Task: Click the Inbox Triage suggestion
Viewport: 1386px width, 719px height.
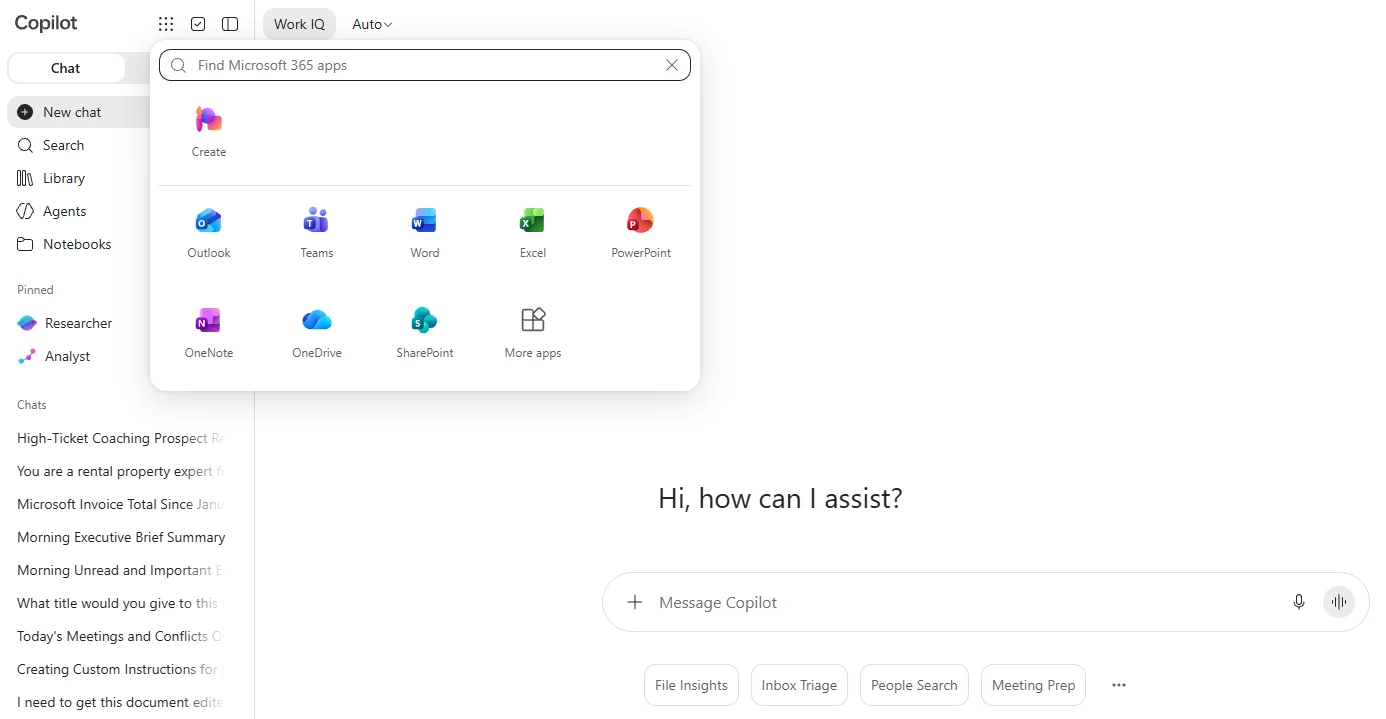Action: coord(799,685)
